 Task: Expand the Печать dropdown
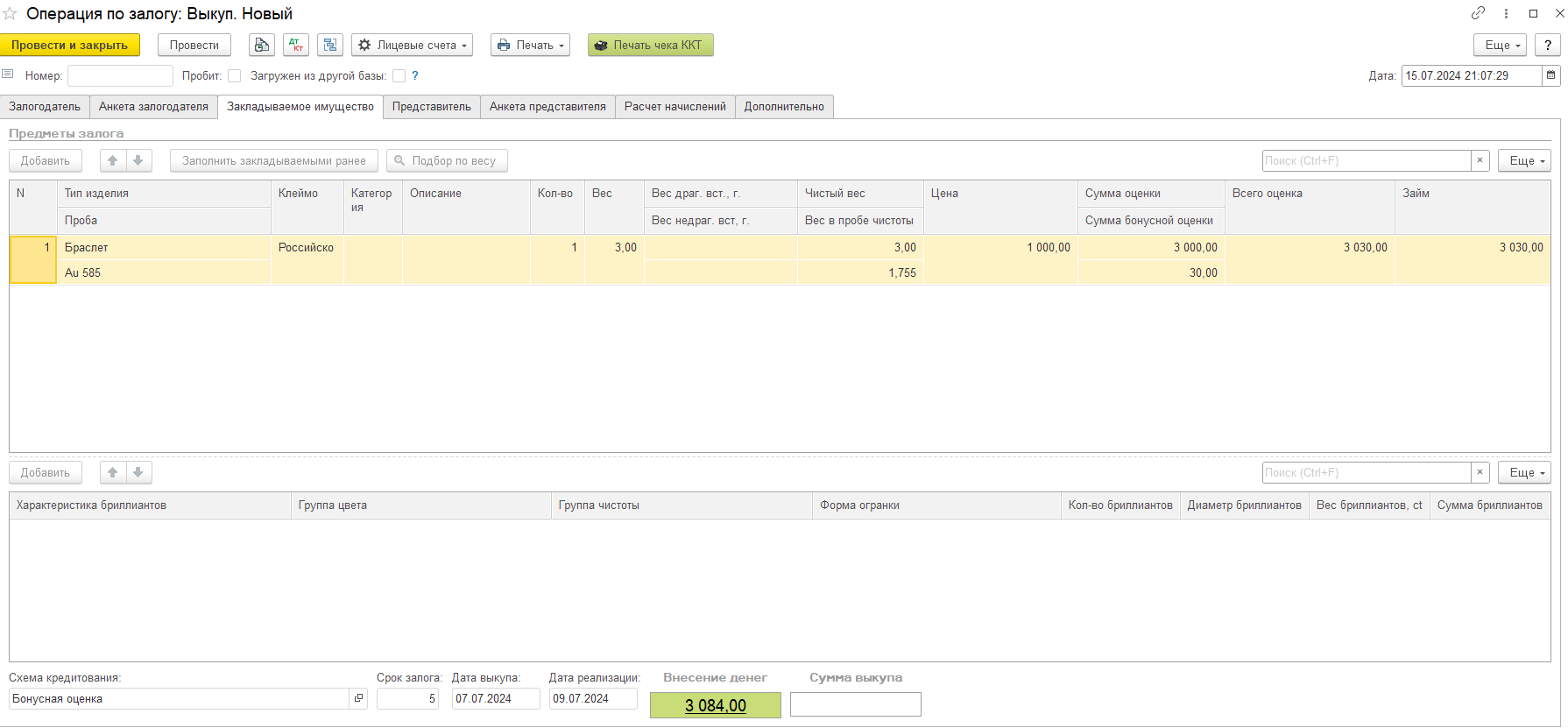pos(531,45)
